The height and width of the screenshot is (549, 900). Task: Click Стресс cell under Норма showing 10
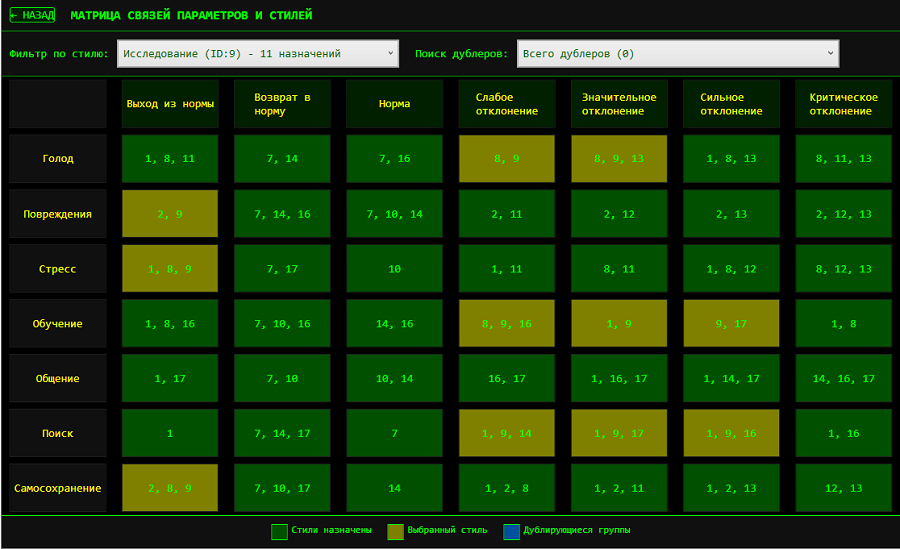pos(394,269)
